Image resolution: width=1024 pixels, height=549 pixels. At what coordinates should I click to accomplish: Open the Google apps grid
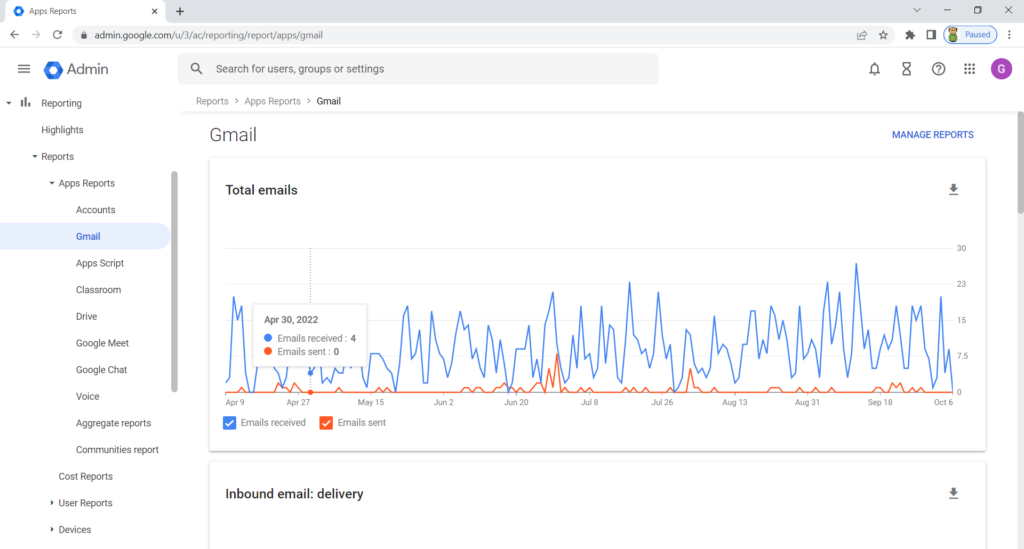(x=970, y=69)
